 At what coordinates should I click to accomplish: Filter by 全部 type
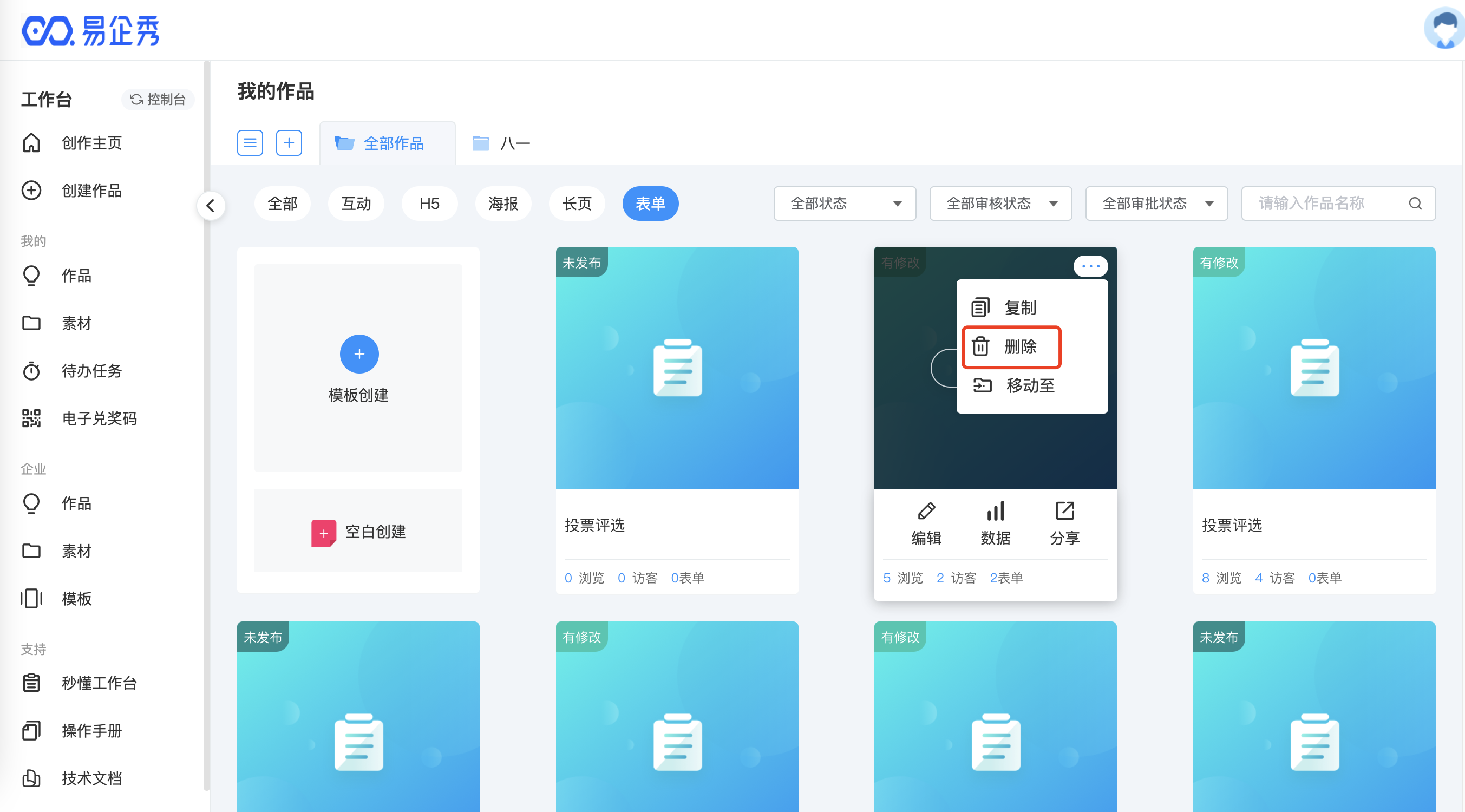(283, 204)
